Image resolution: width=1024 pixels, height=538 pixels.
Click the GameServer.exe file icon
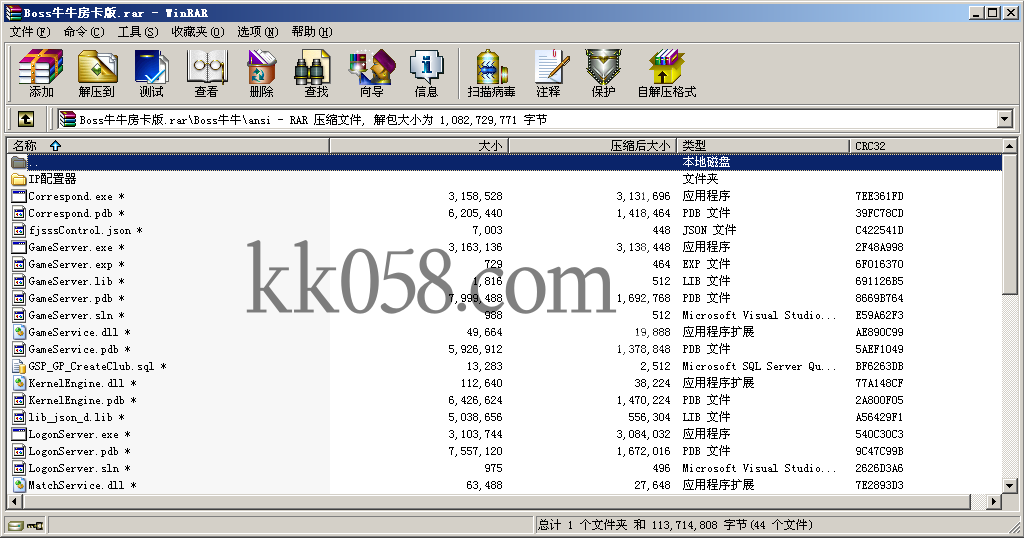(x=18, y=247)
